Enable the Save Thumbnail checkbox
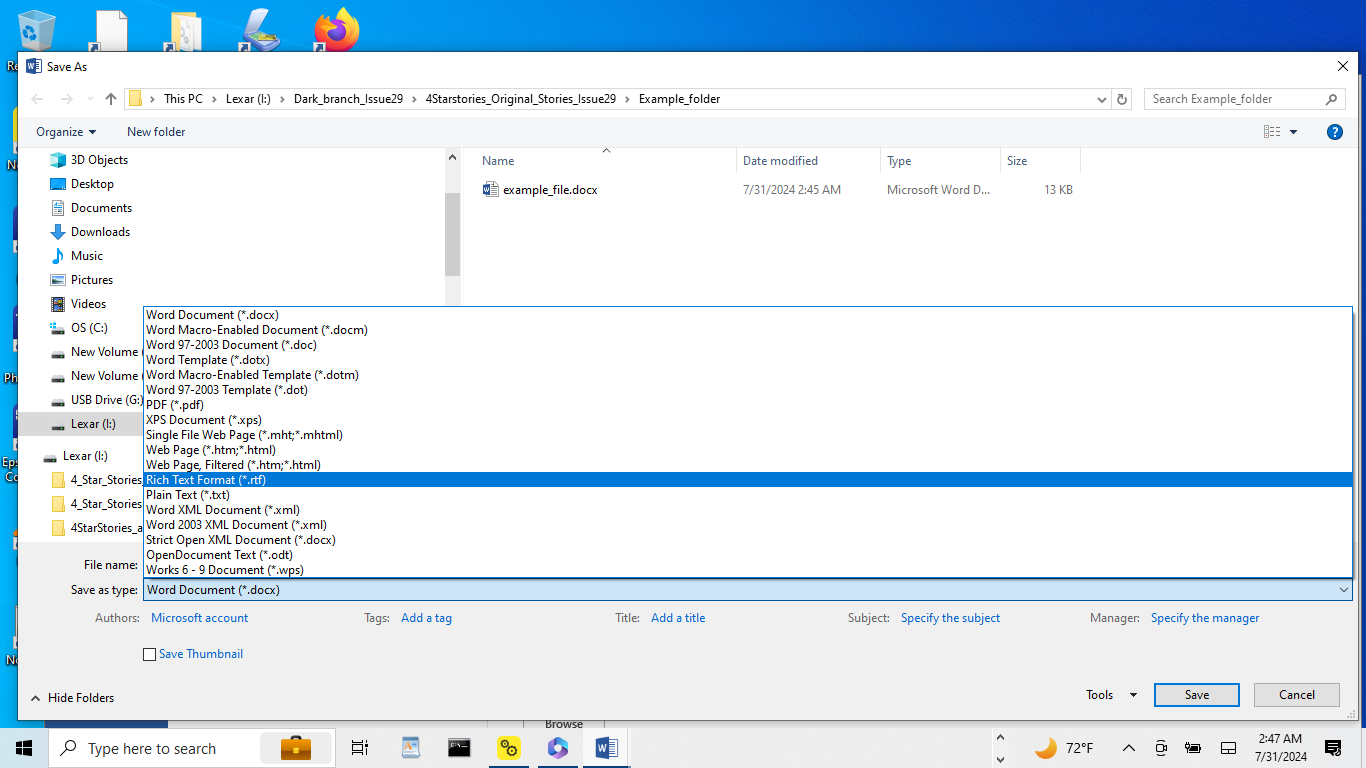Viewport: 1366px width, 768px height. point(150,655)
